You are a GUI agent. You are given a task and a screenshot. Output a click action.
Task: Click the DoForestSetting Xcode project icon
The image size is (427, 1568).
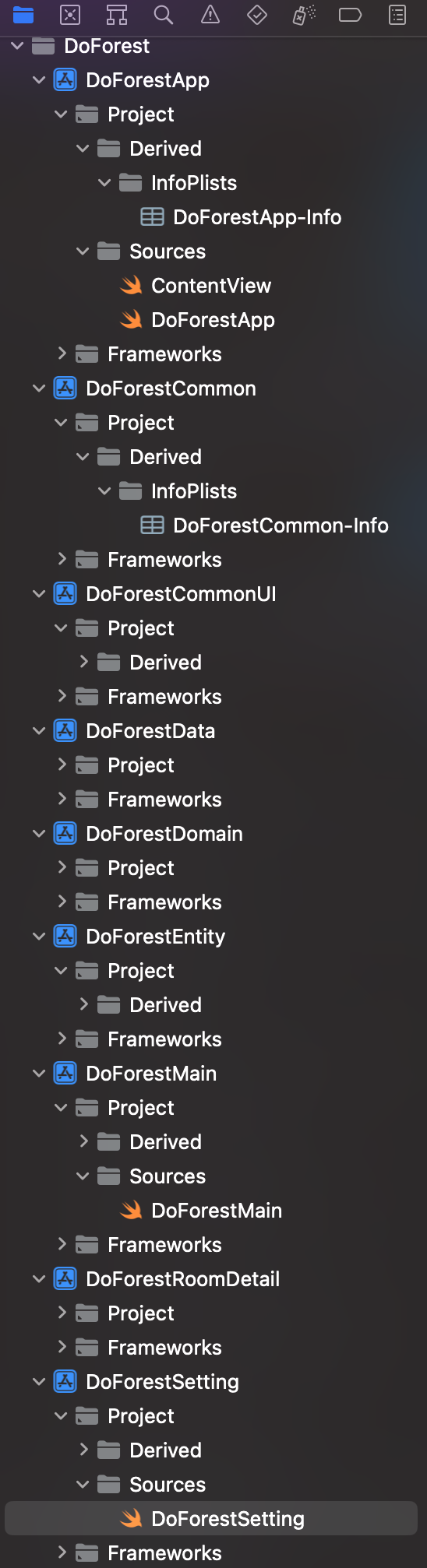click(x=65, y=1382)
